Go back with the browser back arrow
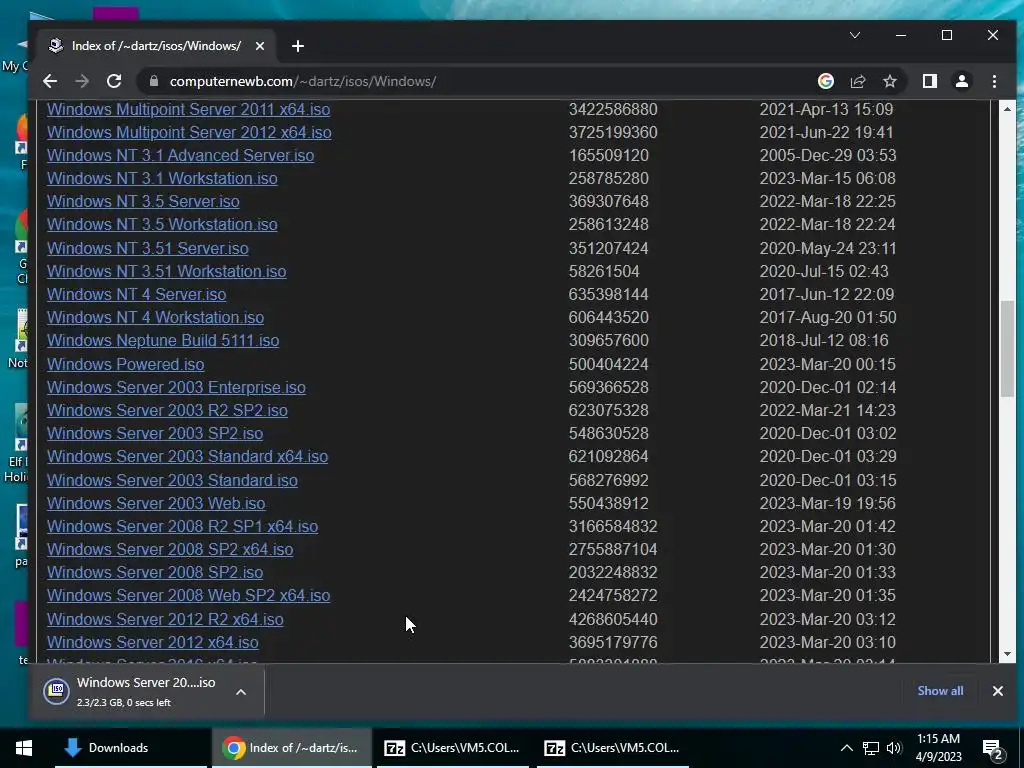The image size is (1024, 768). [x=50, y=81]
